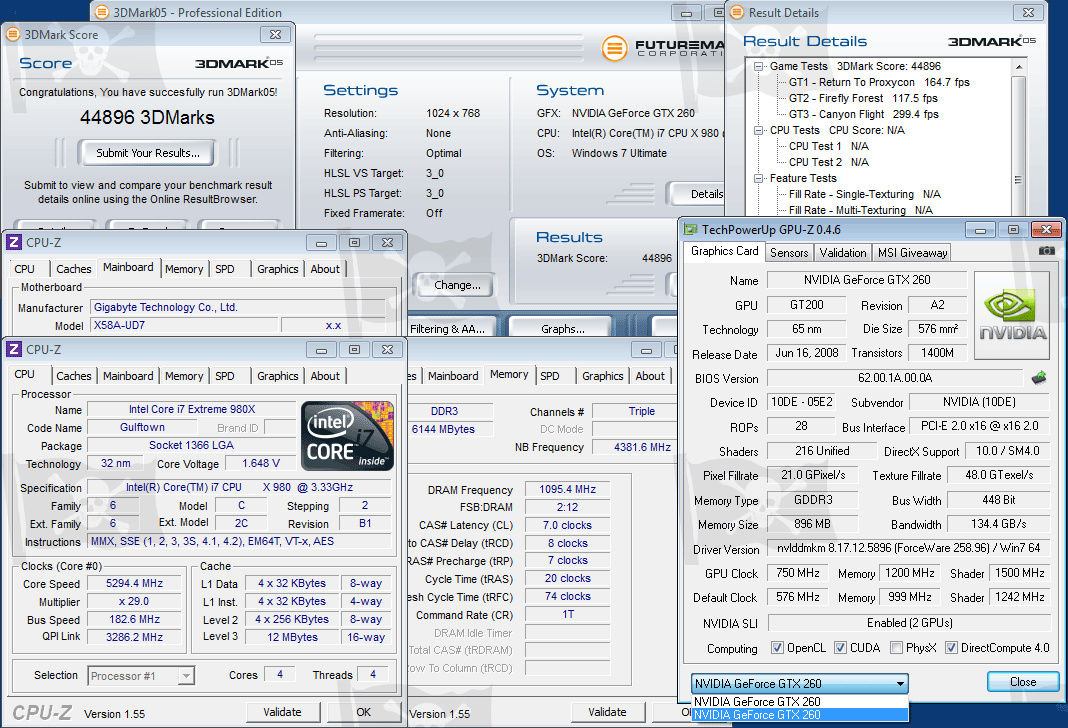Click Submit Your Results button
Viewport: 1068px width, 728px height.
[148, 153]
